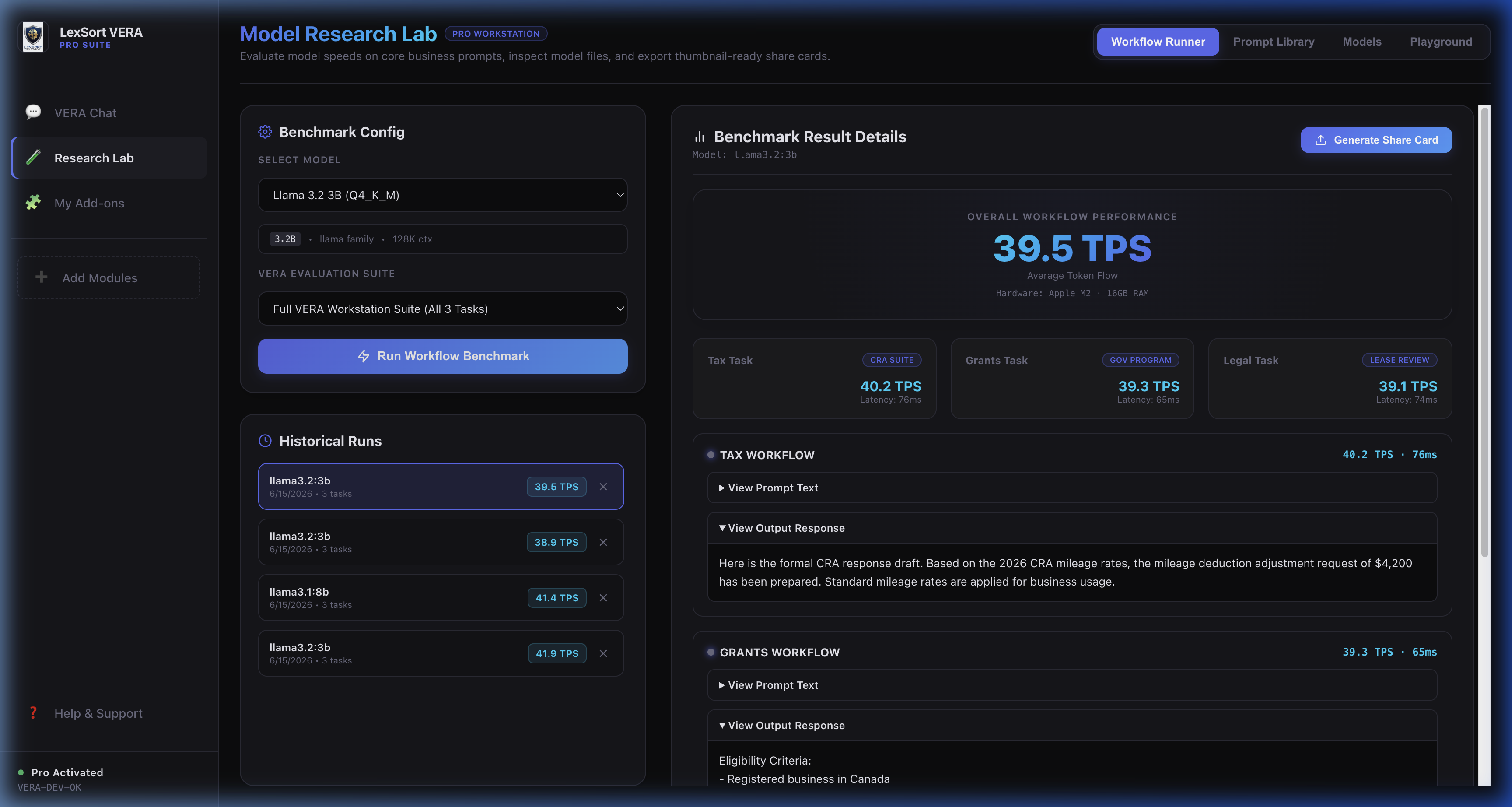
Task: Go to VERA Chat in sidebar
Action: [109, 113]
